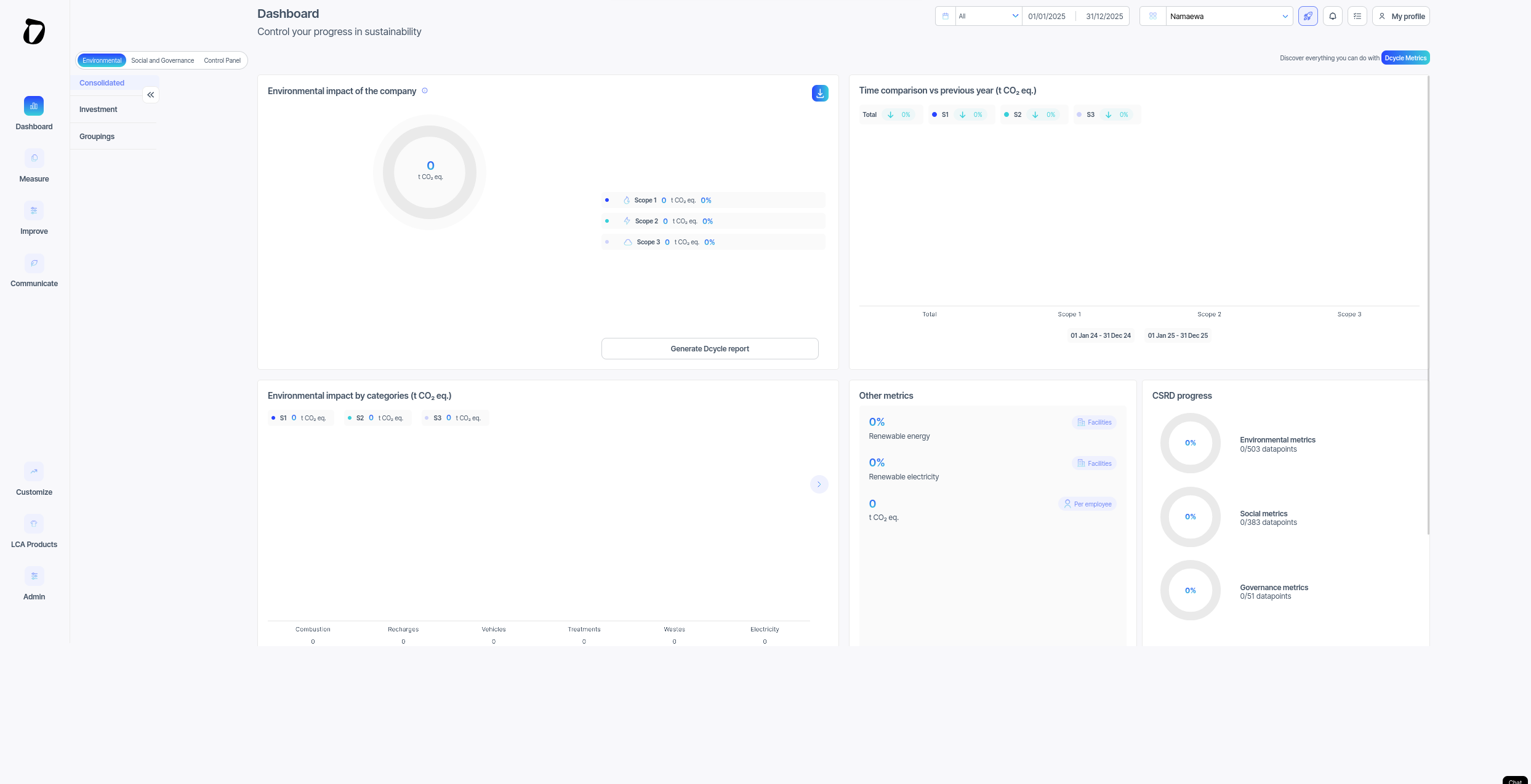Open the Chat widget
Screen dimensions: 1531x784
[x=1515, y=780]
